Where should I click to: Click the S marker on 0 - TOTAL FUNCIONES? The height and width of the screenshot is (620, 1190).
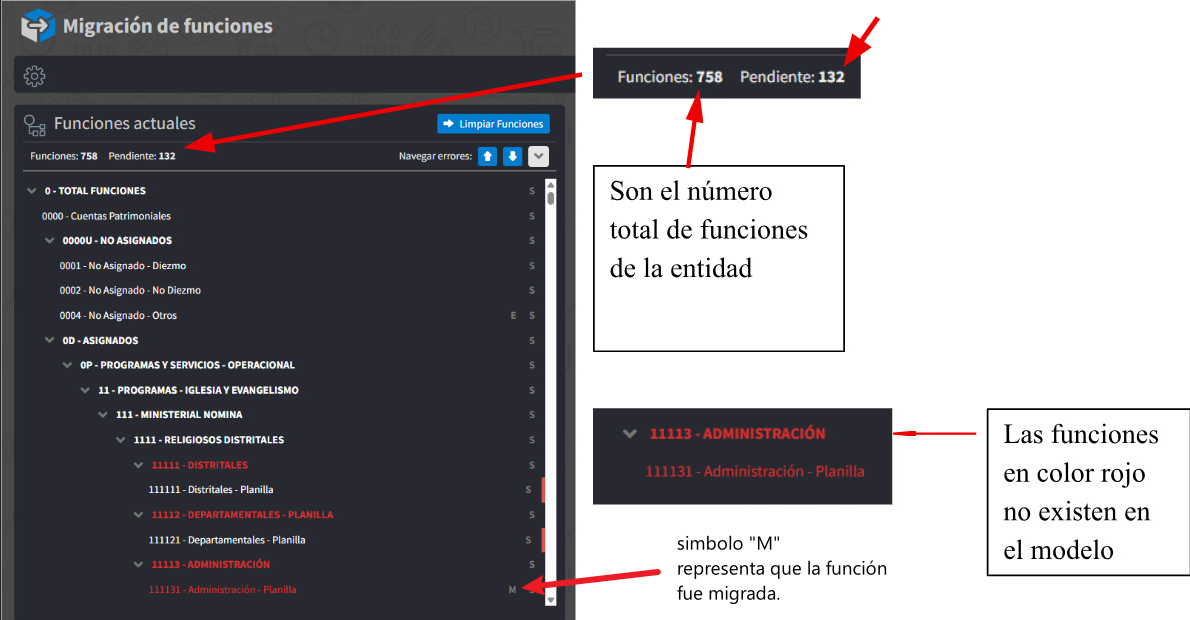532,191
